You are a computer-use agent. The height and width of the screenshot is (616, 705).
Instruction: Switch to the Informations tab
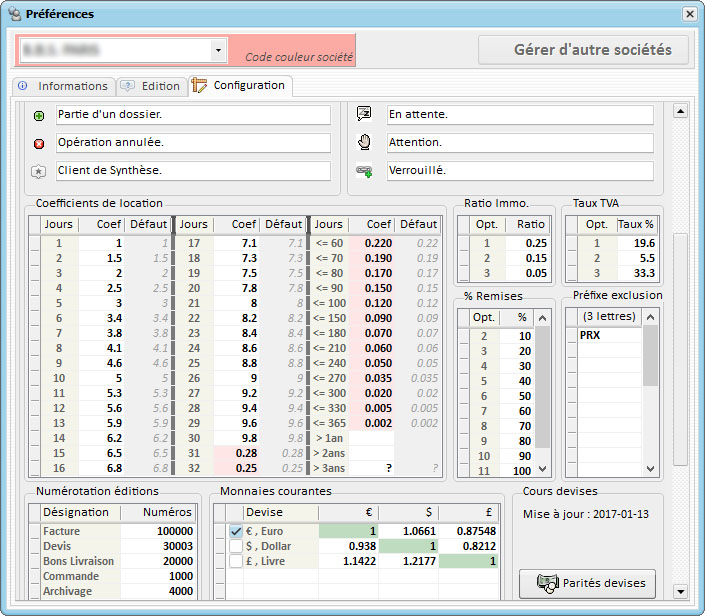tap(64, 86)
